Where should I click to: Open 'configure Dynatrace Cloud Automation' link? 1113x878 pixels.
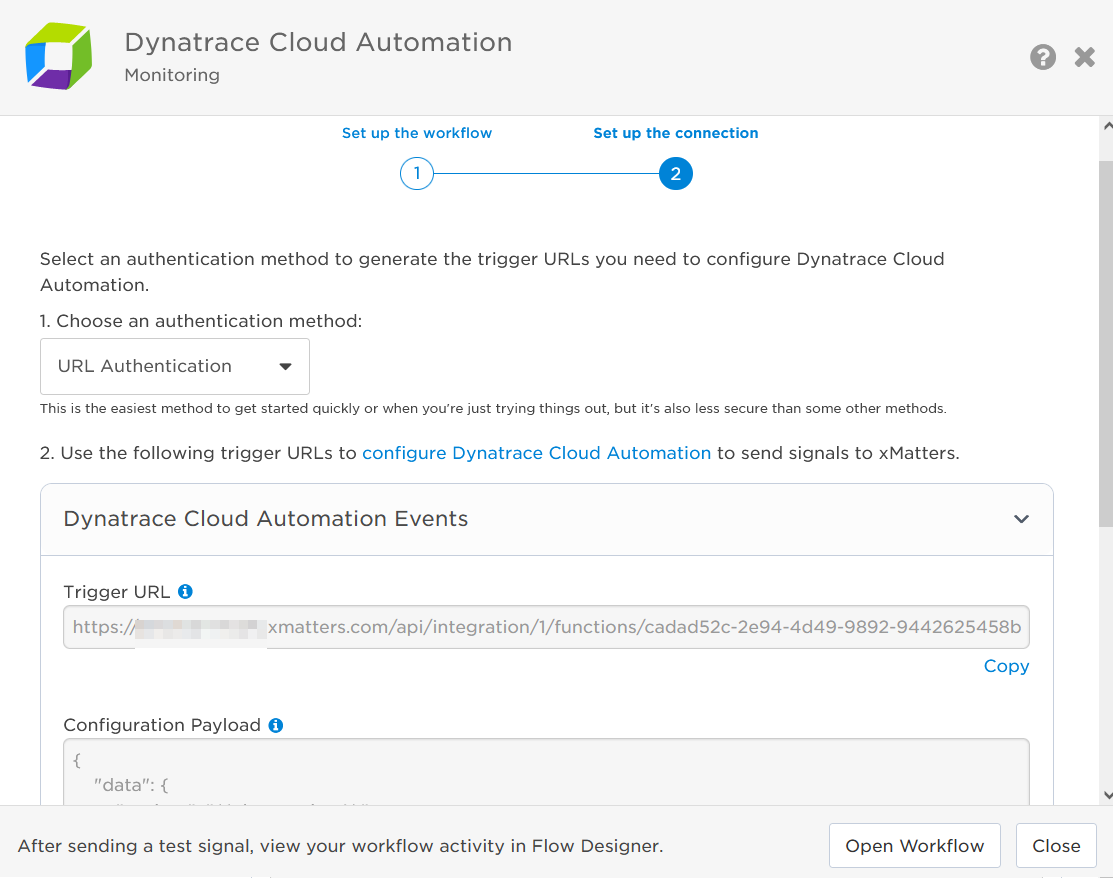pos(536,453)
